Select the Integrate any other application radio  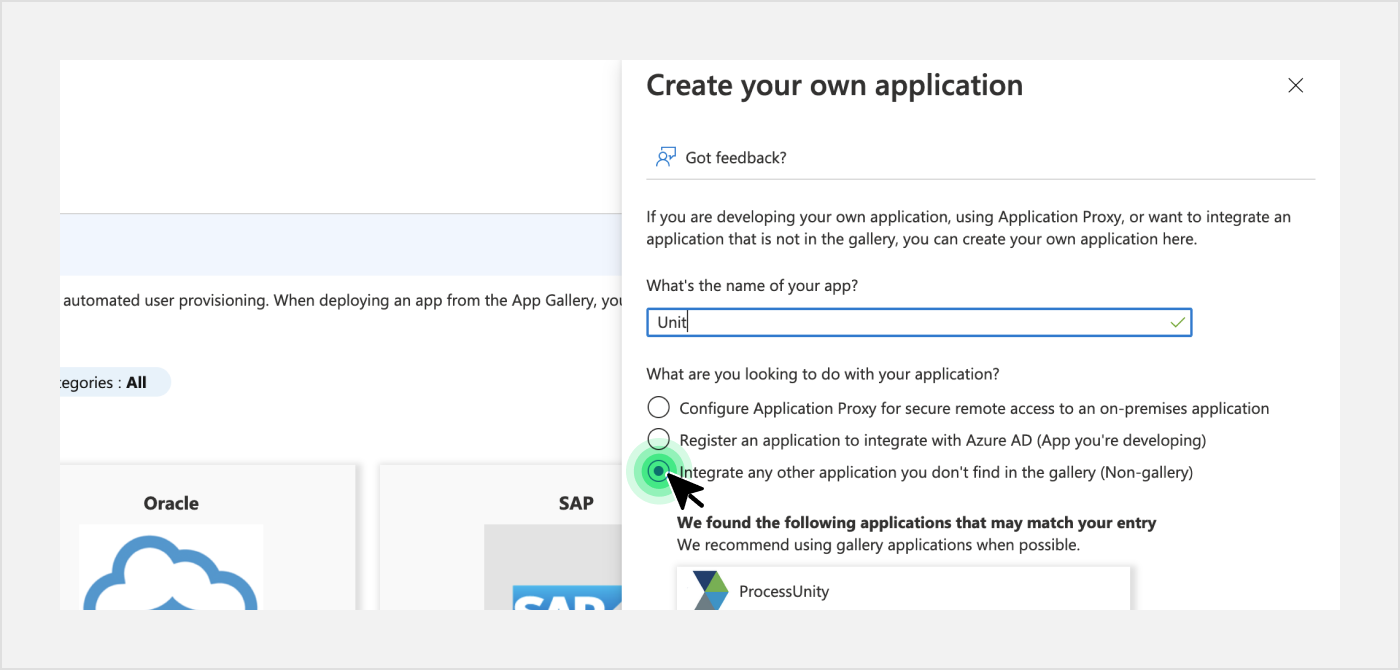click(658, 471)
